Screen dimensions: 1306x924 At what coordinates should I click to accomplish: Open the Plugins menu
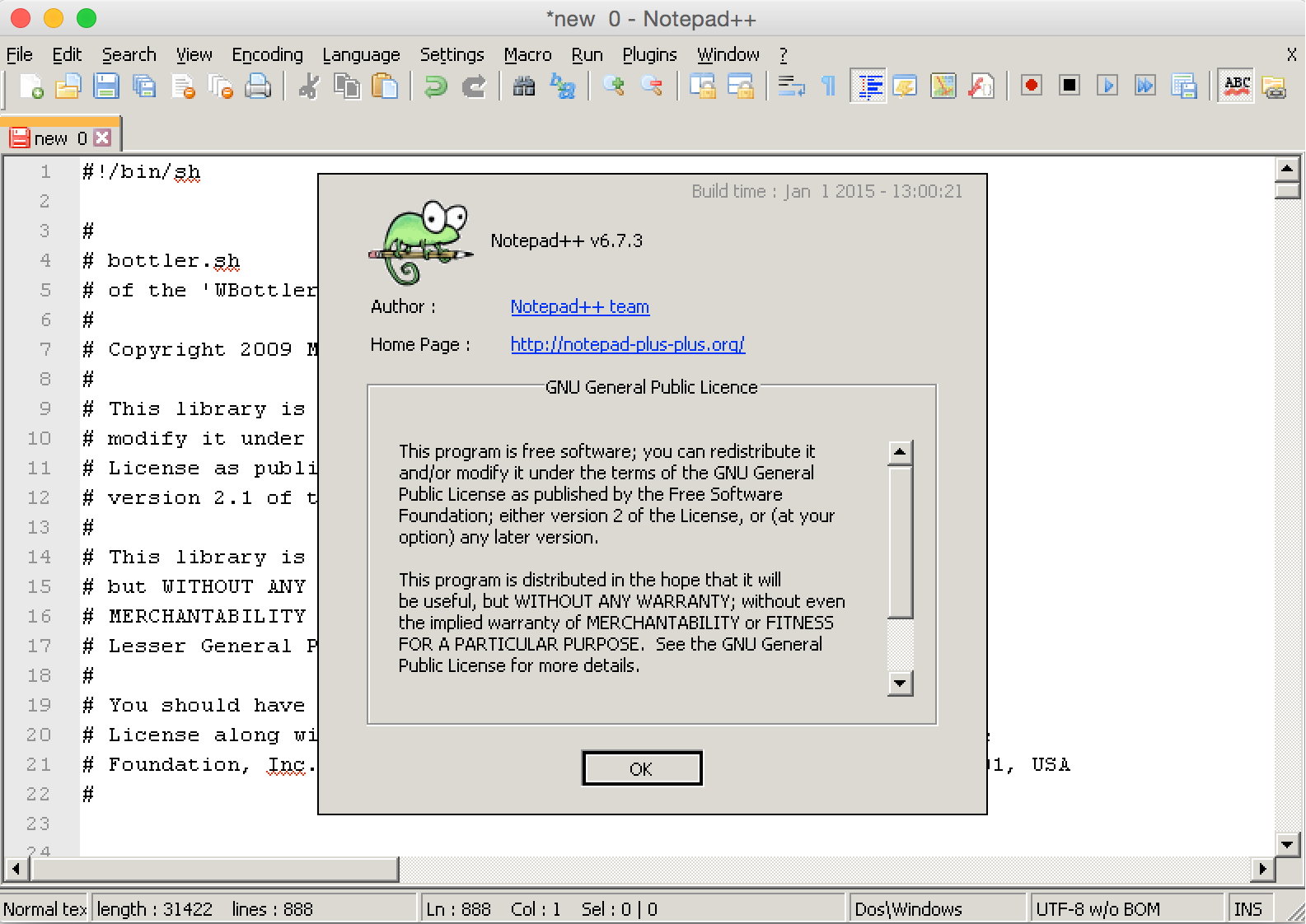pos(650,54)
